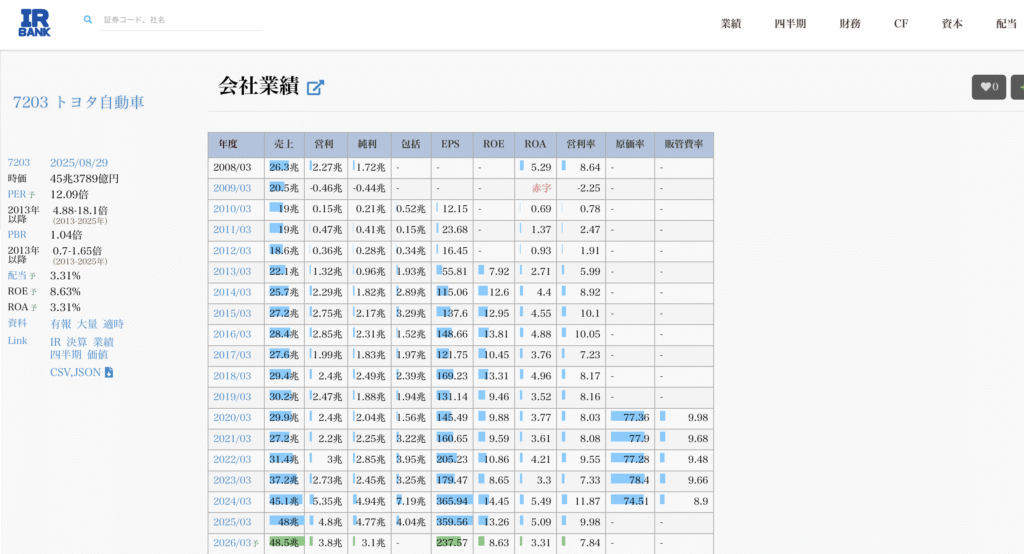Image resolution: width=1024 pixels, height=554 pixels.
Task: Open the 財務 menu item
Action: pos(850,24)
